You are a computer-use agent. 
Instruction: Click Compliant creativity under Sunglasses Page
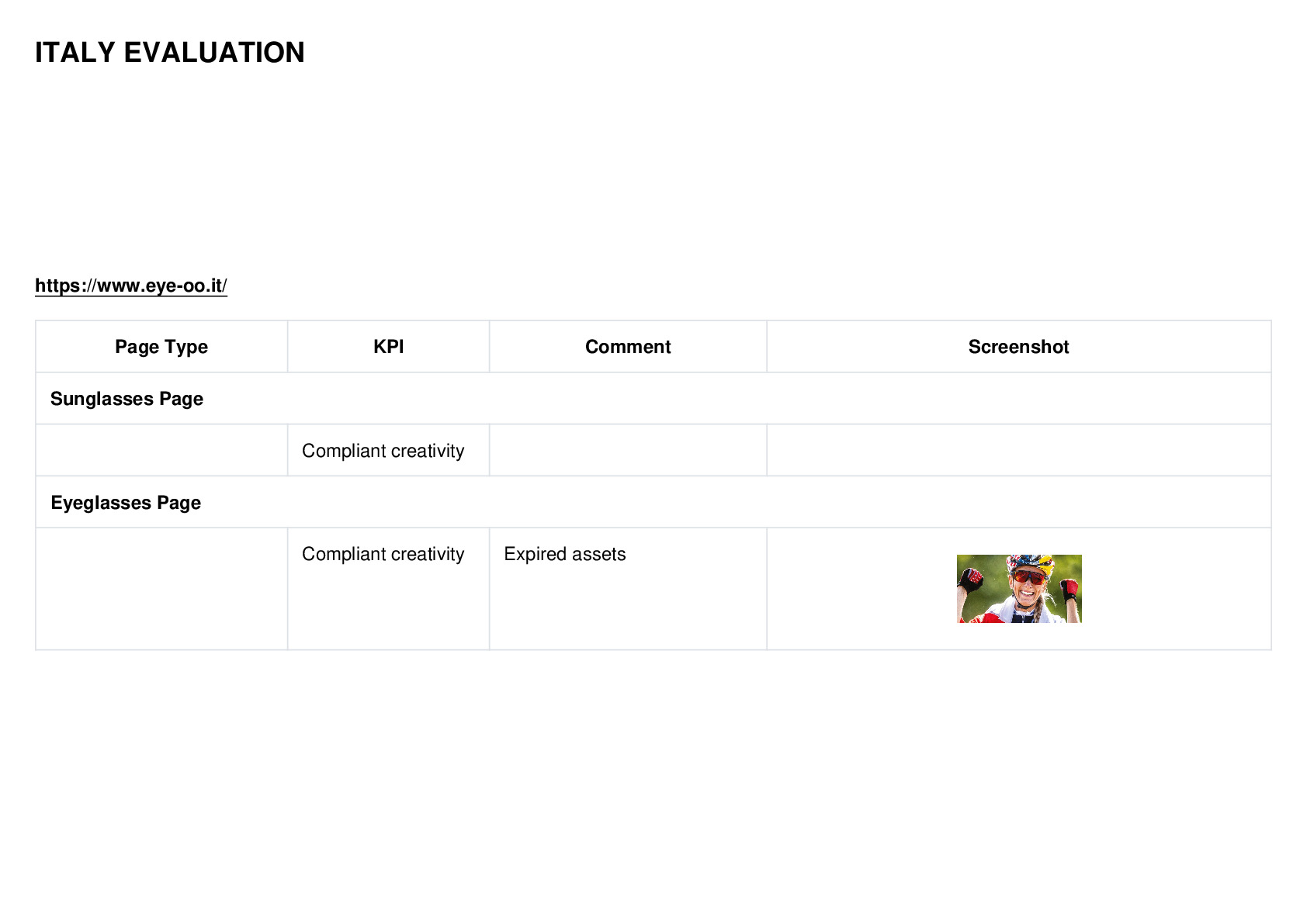coord(383,451)
